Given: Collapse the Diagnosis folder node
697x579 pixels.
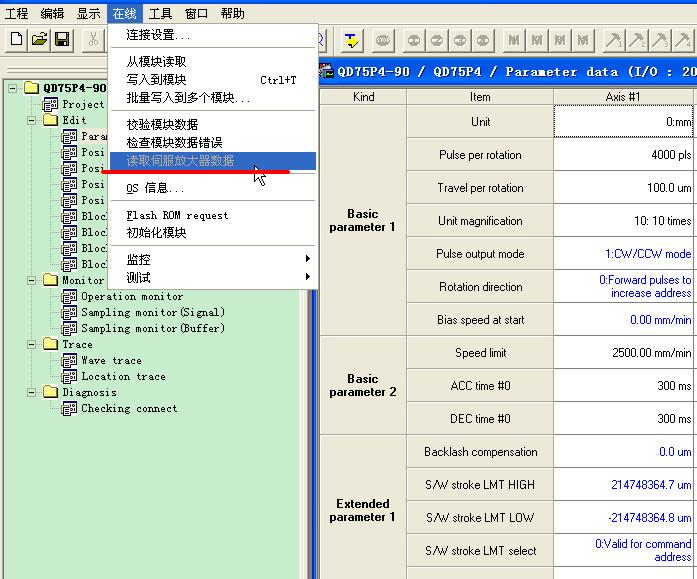Looking at the screenshot, I should coord(34,392).
